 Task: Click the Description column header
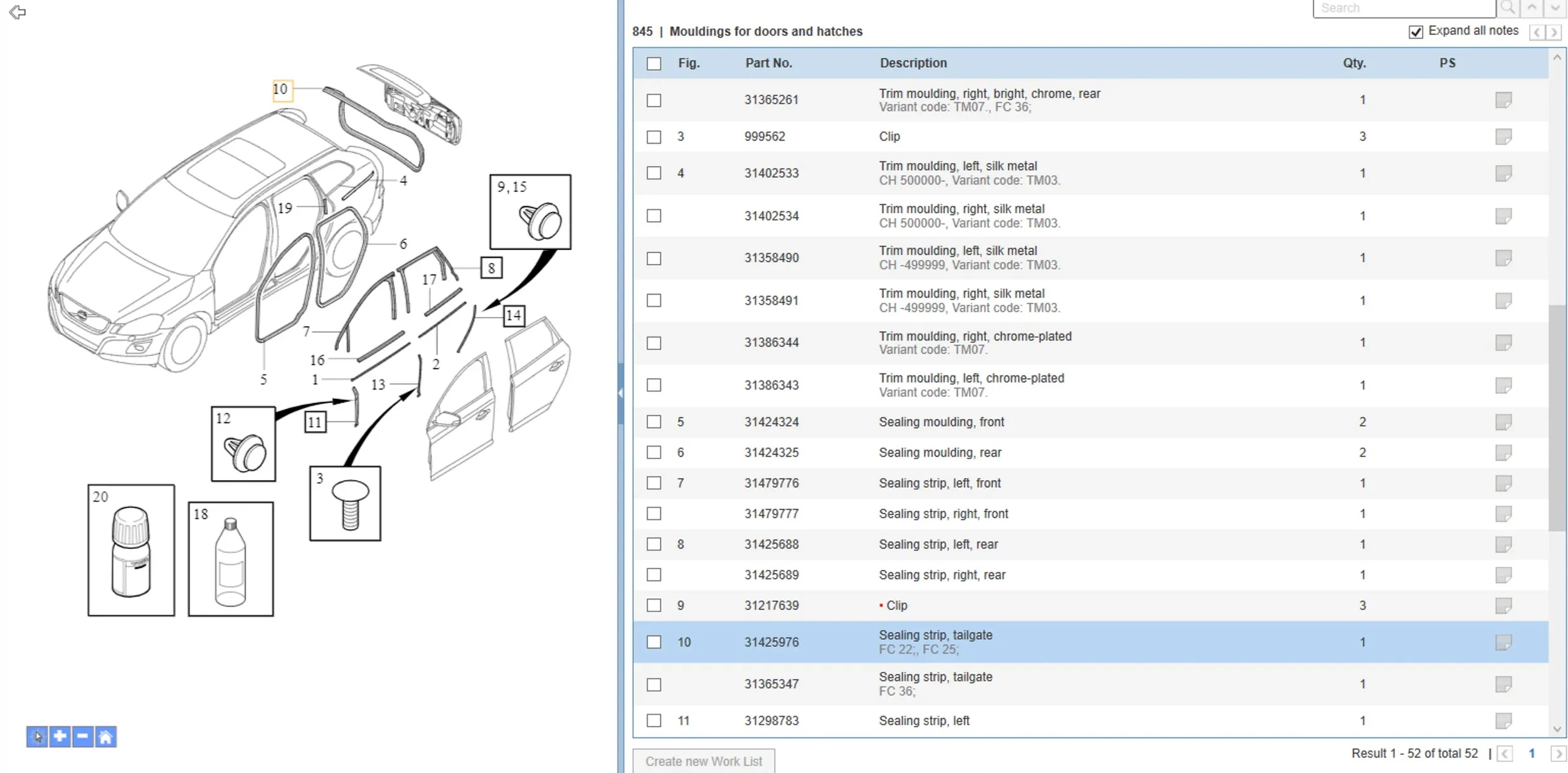click(913, 63)
